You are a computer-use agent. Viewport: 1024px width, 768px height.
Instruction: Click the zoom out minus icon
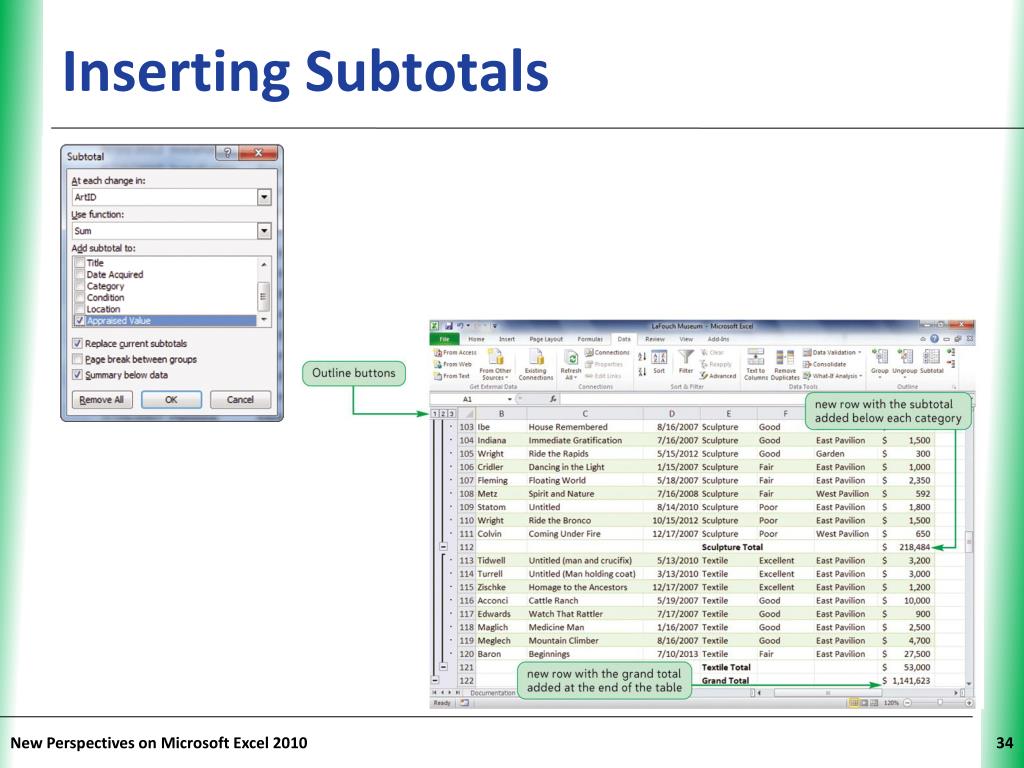tap(907, 703)
